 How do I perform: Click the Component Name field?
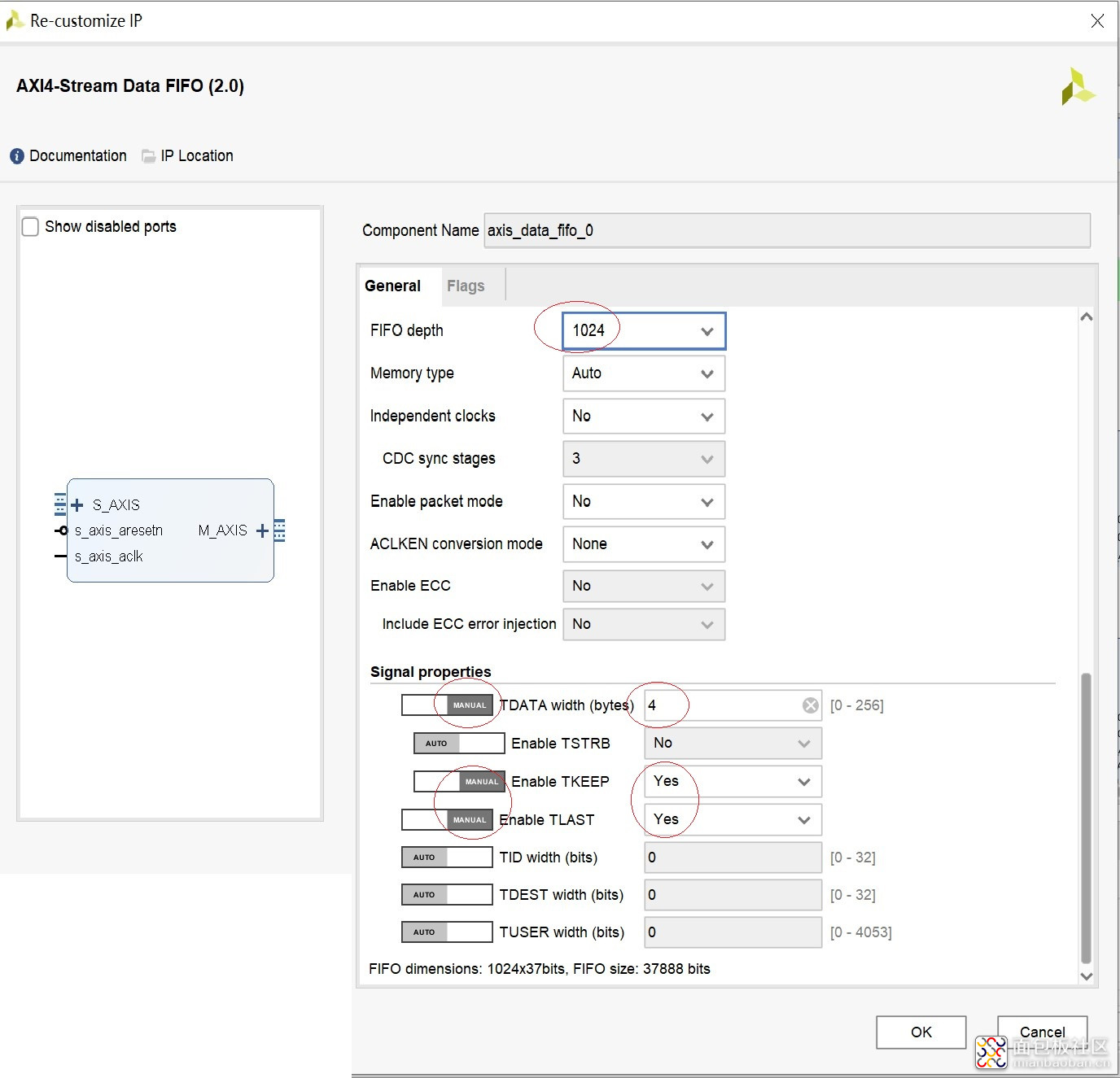pyautogui.click(x=787, y=231)
